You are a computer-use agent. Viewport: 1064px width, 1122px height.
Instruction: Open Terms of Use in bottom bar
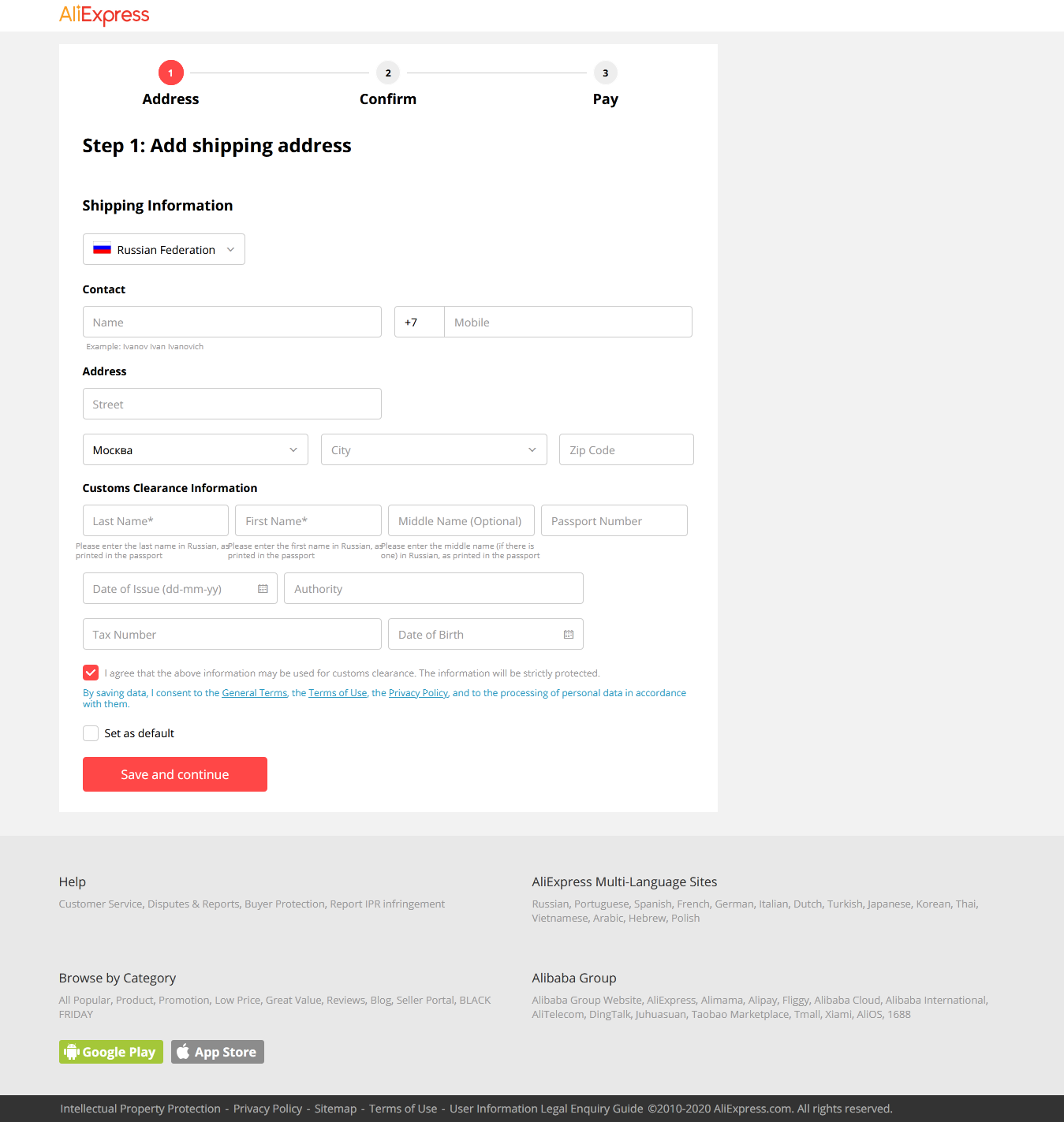pyautogui.click(x=403, y=1109)
